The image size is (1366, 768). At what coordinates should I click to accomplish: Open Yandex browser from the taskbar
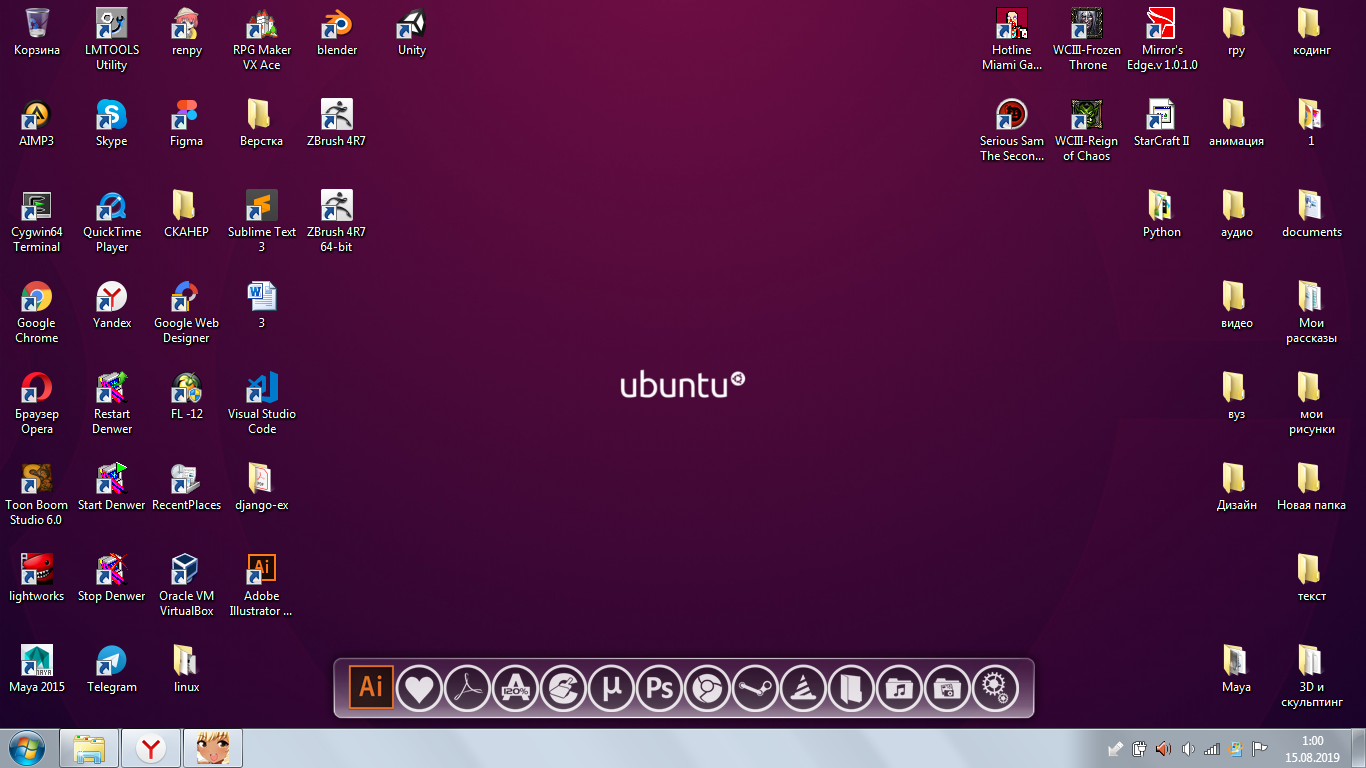pyautogui.click(x=151, y=748)
